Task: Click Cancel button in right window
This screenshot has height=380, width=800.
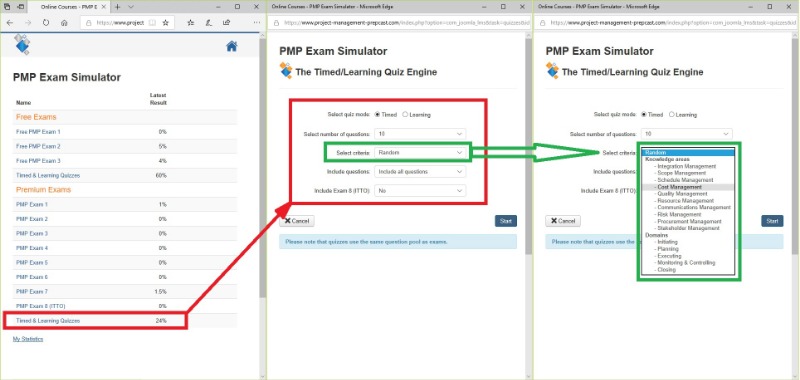Action: coord(563,221)
